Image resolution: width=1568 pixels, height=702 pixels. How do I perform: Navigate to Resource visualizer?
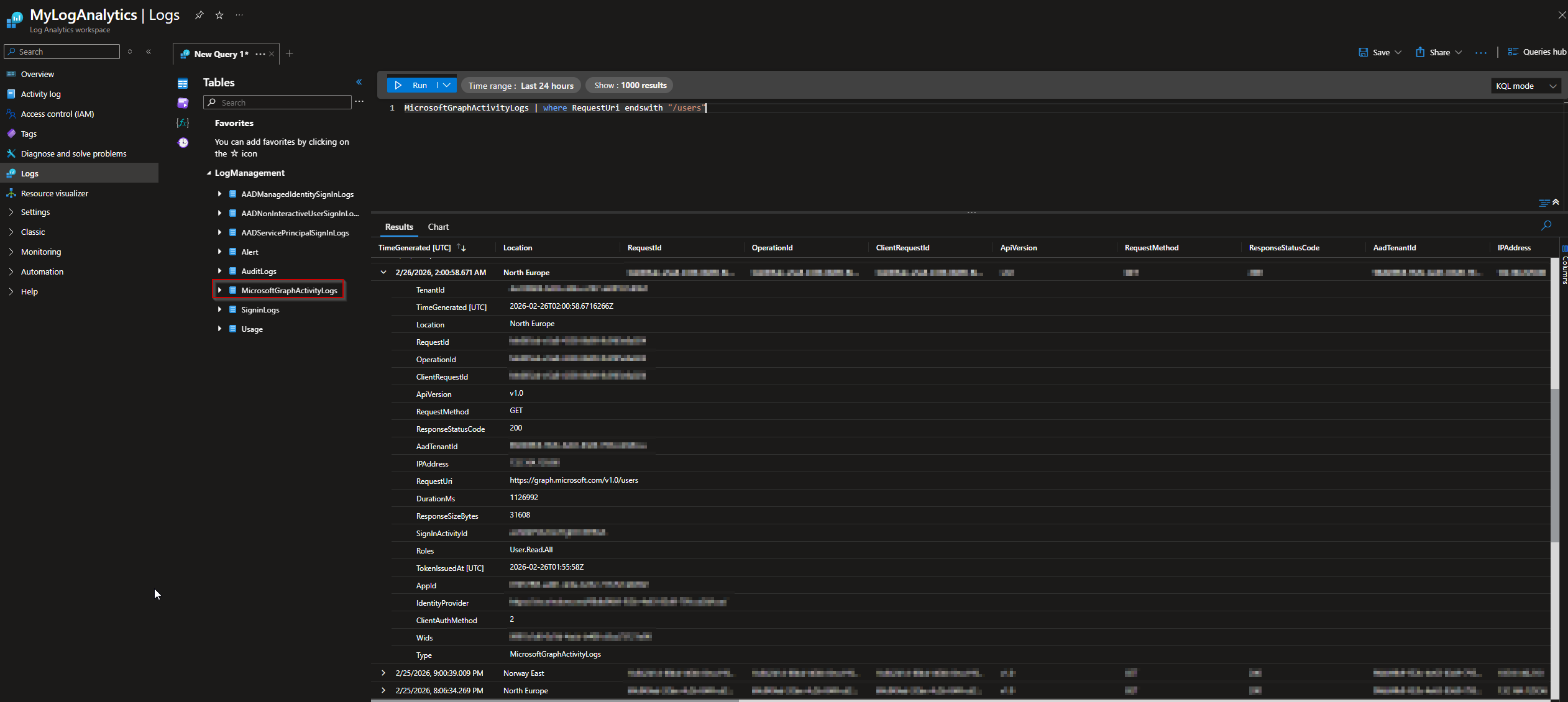(x=55, y=193)
